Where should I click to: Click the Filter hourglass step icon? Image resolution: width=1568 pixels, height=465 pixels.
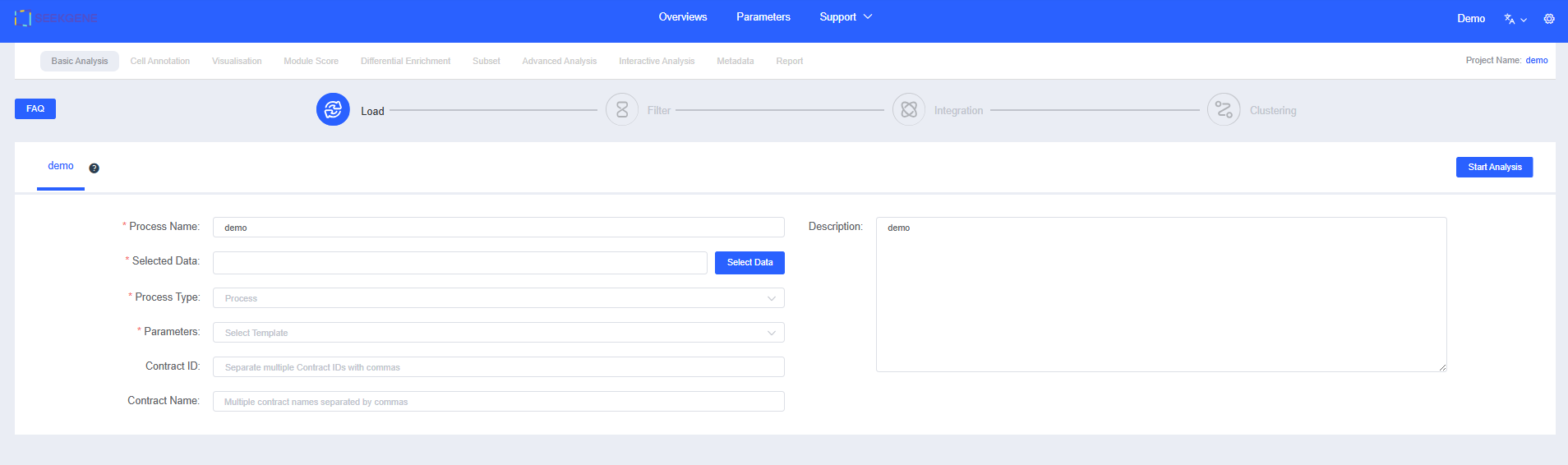coord(622,109)
